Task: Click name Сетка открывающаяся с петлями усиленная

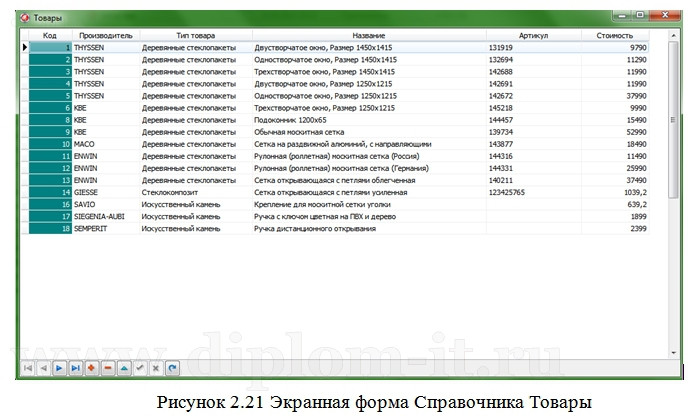Action: coord(369,192)
